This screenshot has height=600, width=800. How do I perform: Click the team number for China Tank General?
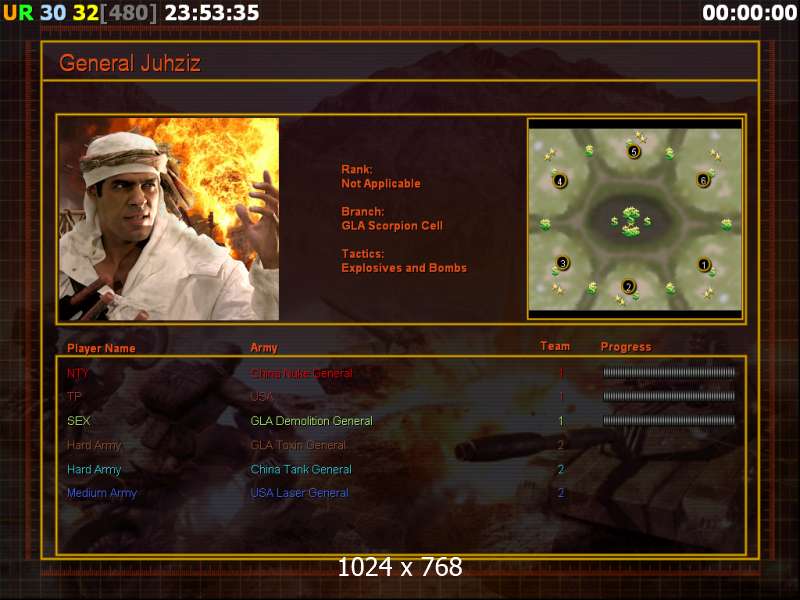[561, 469]
